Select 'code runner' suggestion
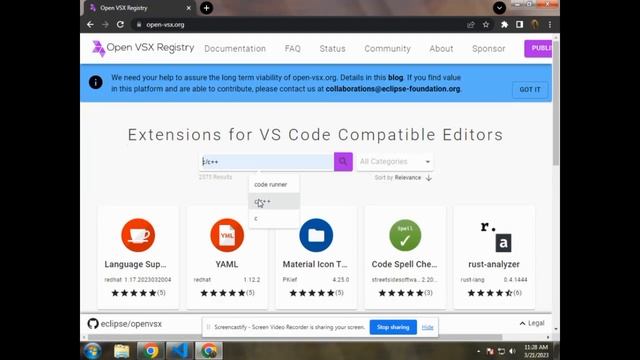The width and height of the screenshot is (640, 360). click(274, 184)
